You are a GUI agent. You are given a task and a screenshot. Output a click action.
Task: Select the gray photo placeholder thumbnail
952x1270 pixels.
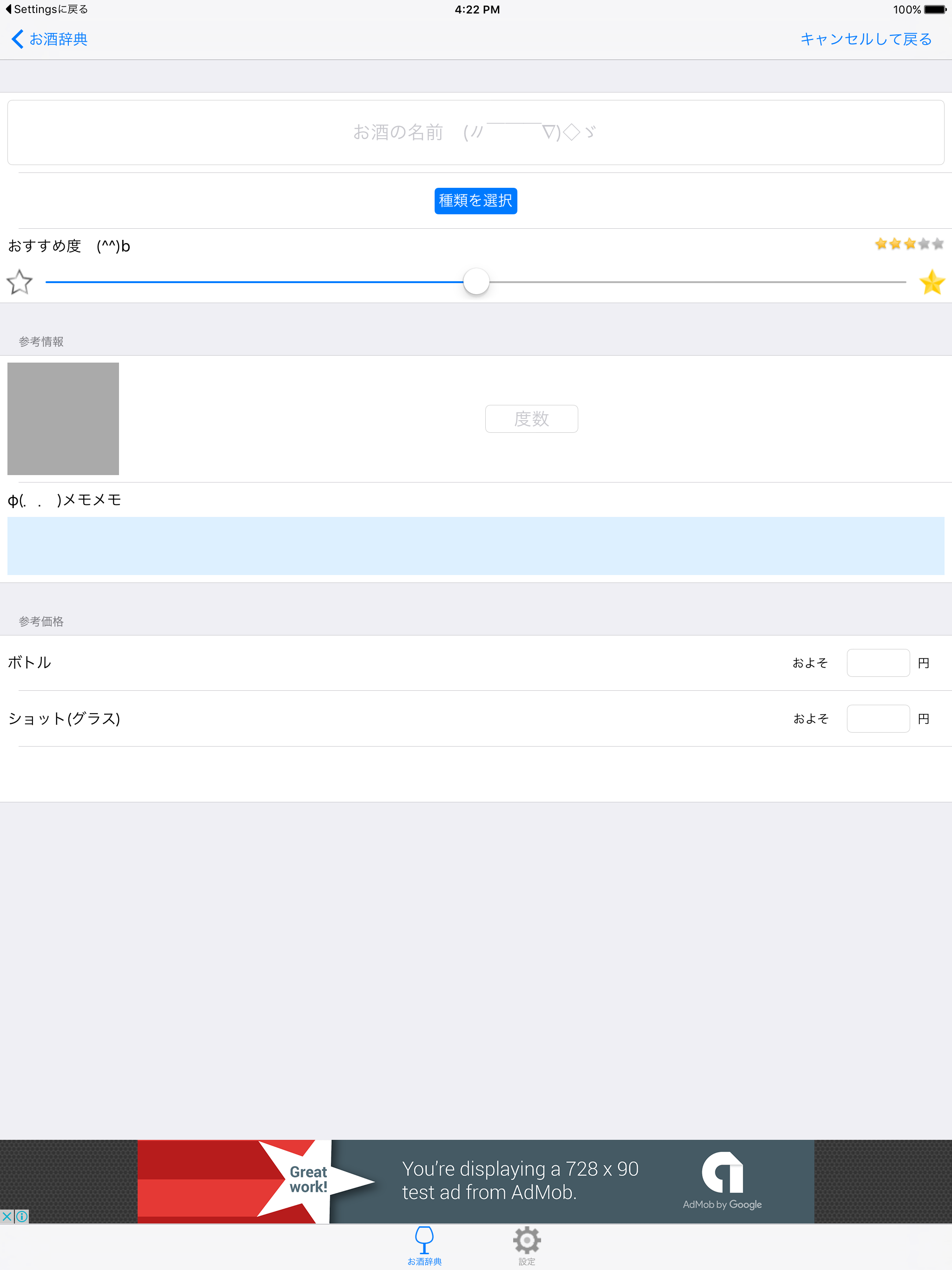(x=63, y=418)
